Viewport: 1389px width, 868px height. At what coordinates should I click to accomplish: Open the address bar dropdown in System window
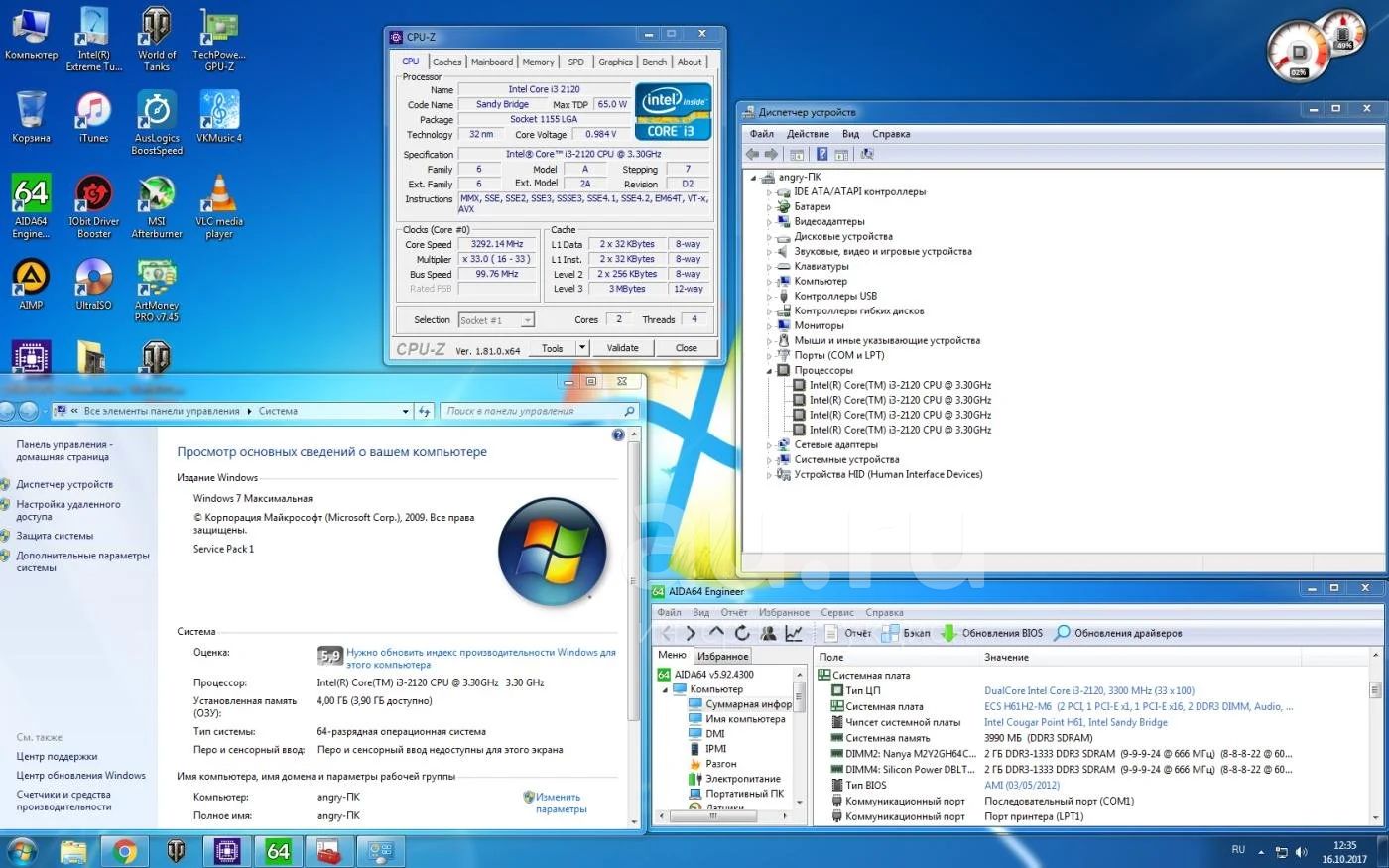tap(406, 411)
